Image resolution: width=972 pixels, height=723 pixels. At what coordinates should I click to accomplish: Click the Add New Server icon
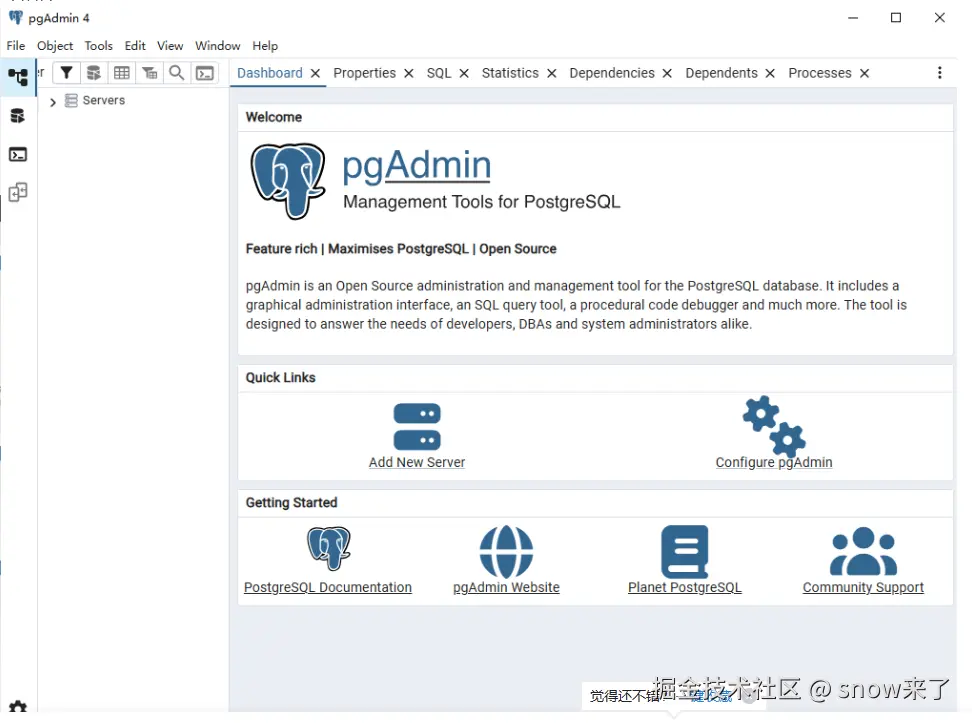tap(417, 427)
